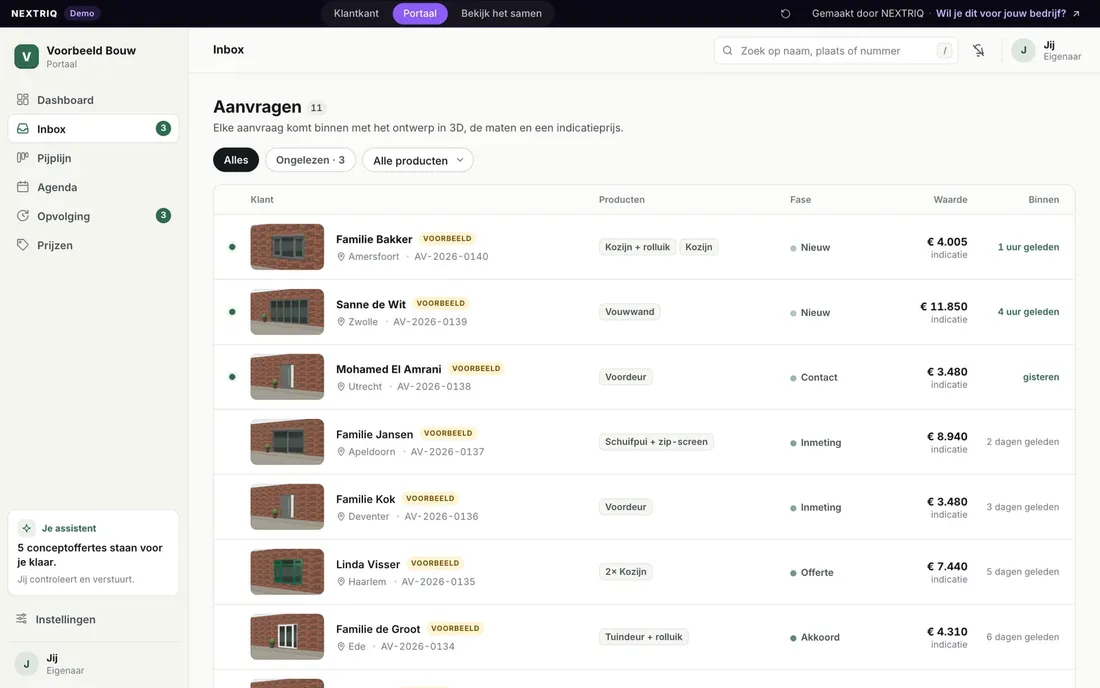Open Dashboard from the sidebar
The image size is (1100, 688).
click(93, 100)
